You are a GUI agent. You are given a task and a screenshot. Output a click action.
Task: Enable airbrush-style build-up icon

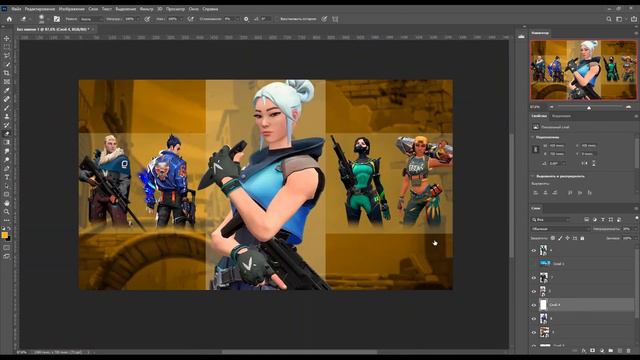191,19
